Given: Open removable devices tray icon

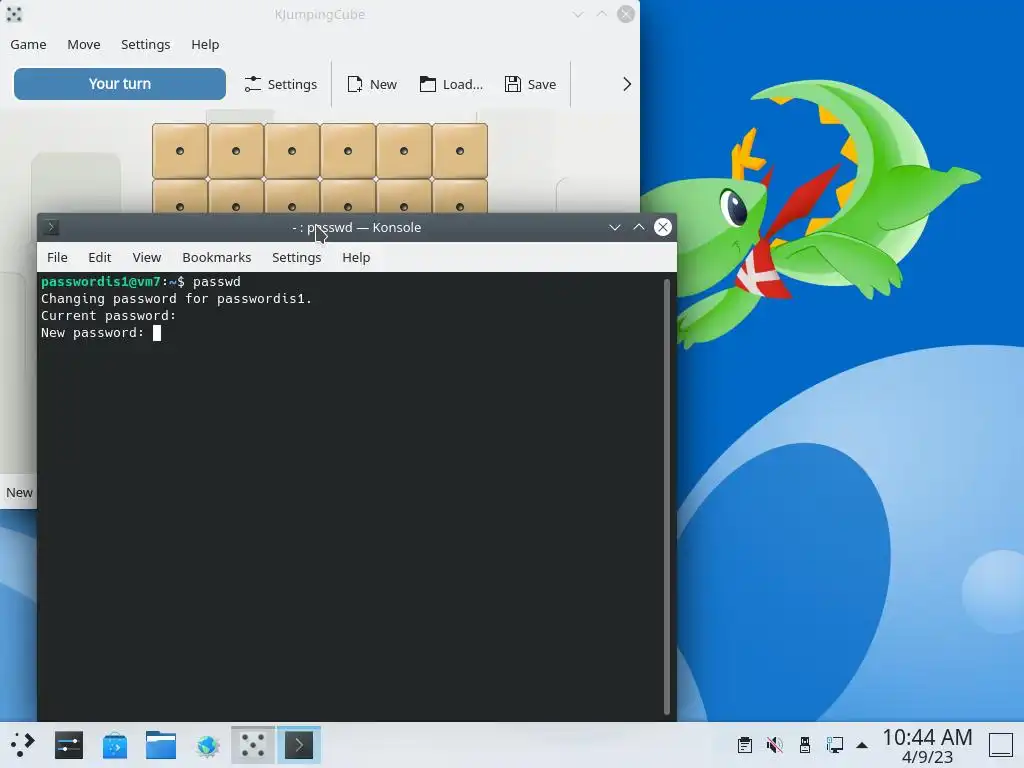Looking at the screenshot, I should tap(805, 744).
